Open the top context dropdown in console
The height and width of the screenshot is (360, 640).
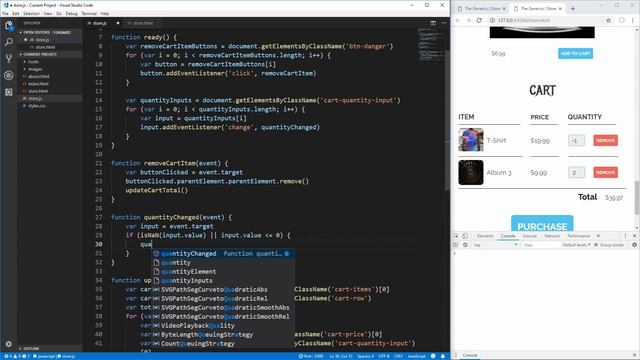coord(496,245)
